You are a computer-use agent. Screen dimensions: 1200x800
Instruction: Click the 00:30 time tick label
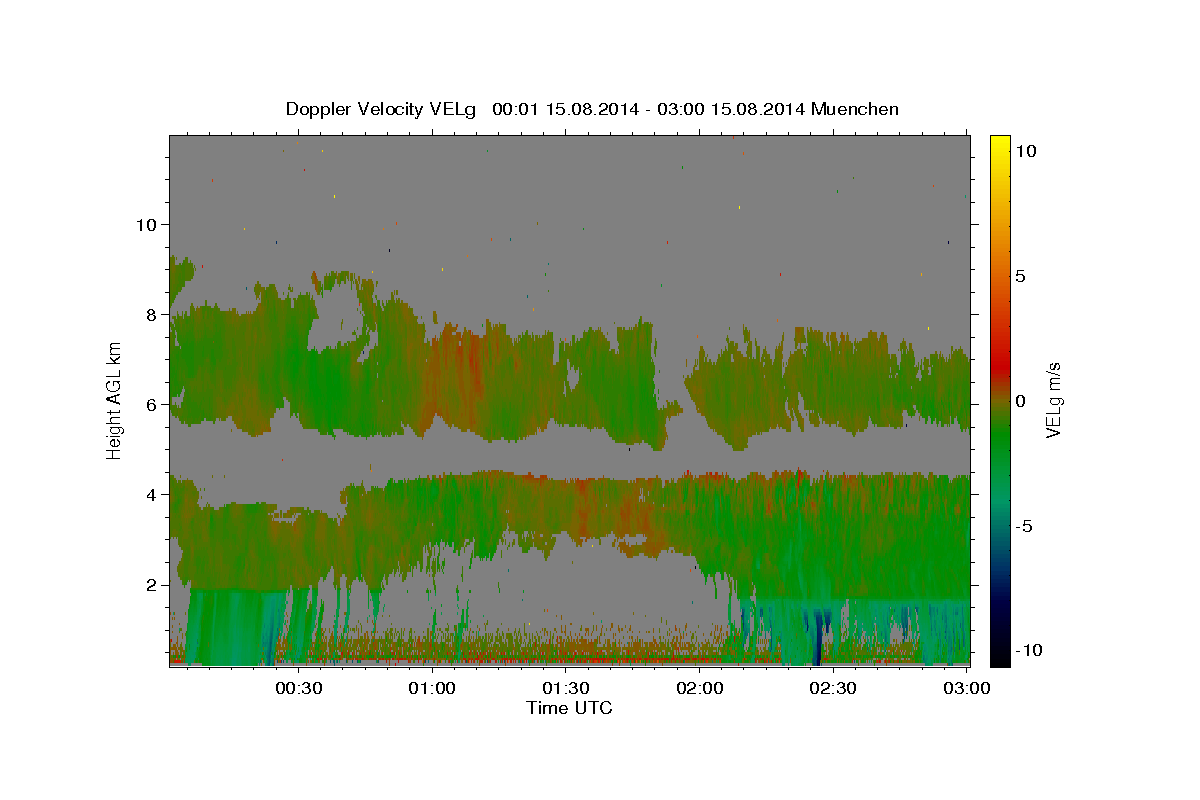pos(298,688)
